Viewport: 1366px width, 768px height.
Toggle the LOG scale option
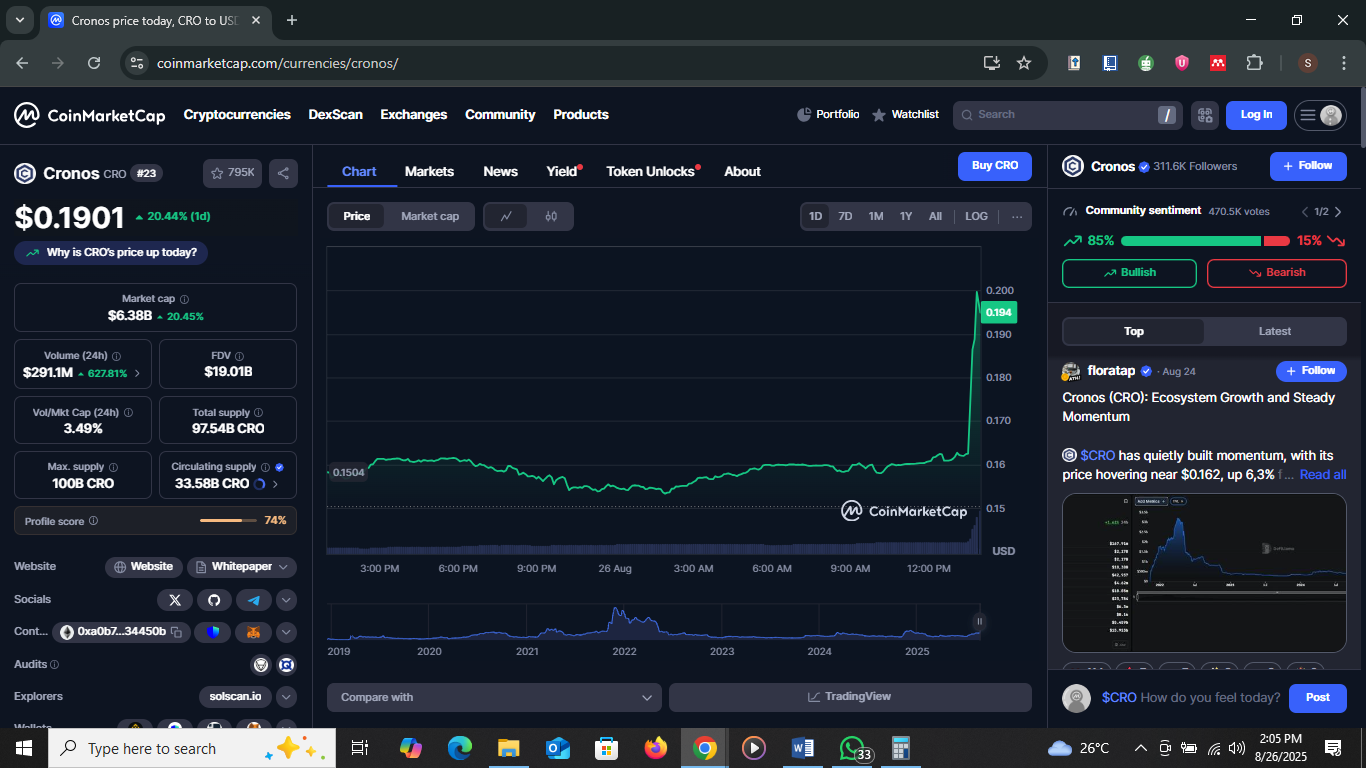coord(976,216)
